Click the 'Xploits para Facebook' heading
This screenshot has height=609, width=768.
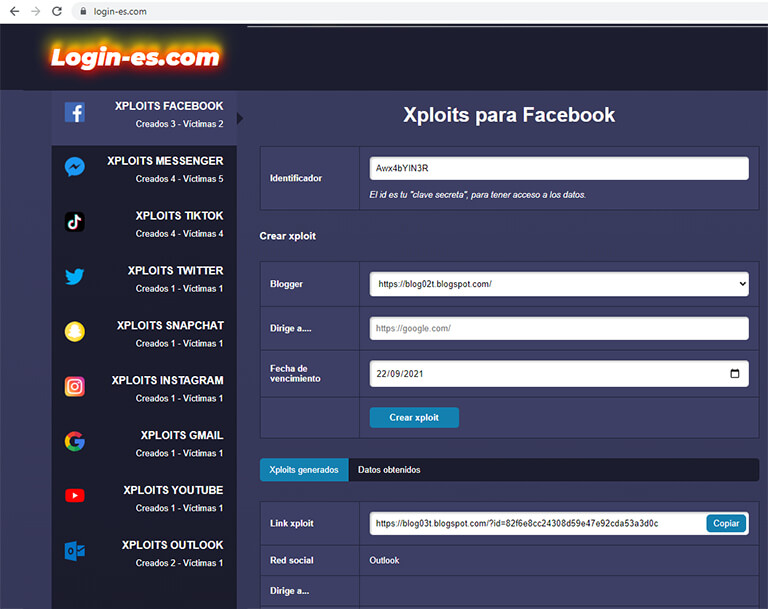point(509,115)
